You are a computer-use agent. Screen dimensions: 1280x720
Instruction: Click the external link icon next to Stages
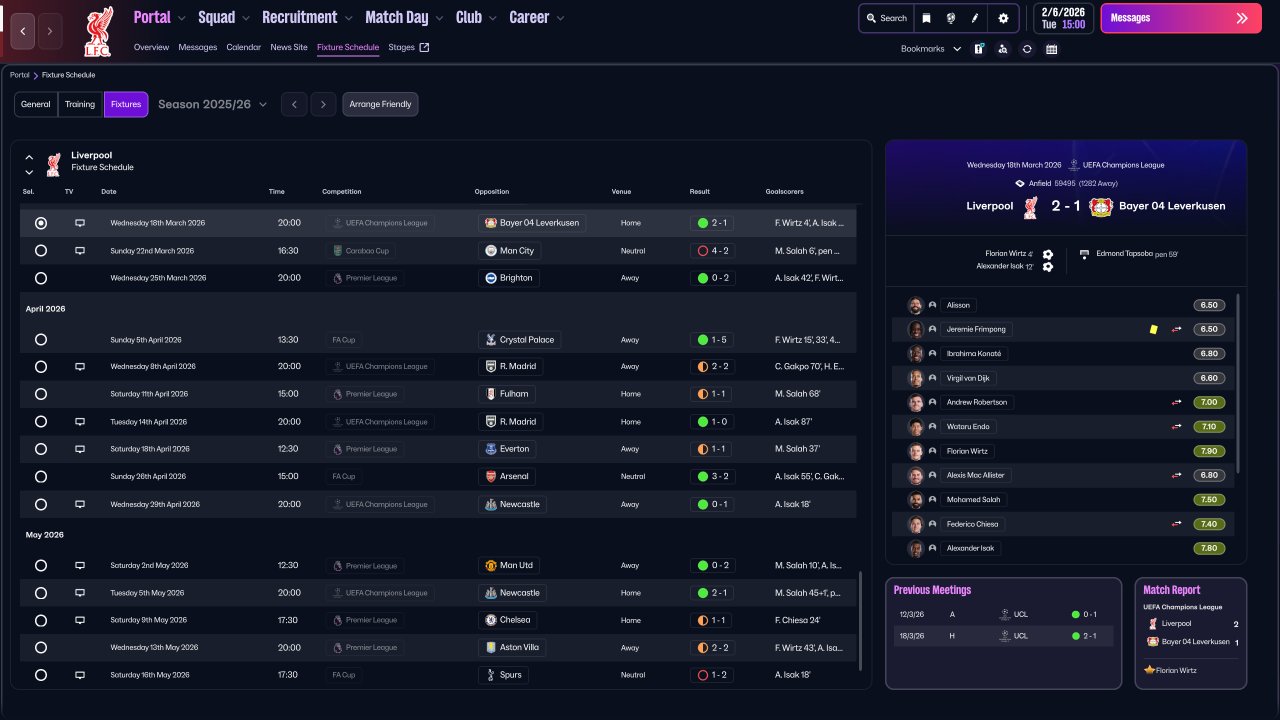[x=424, y=47]
